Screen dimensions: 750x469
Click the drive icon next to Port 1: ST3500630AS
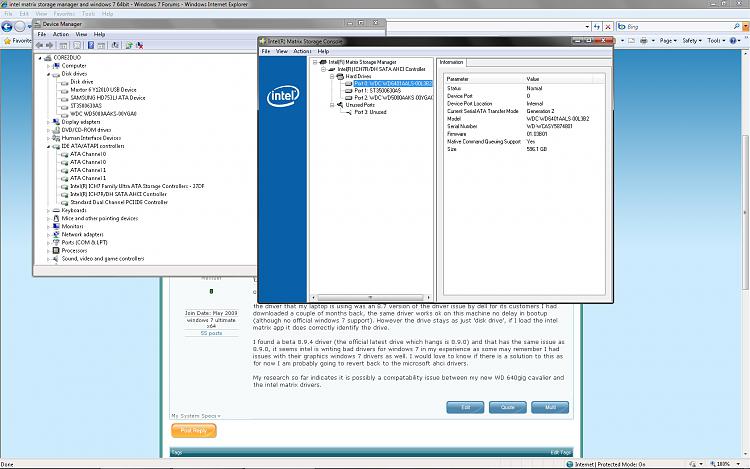click(x=349, y=91)
